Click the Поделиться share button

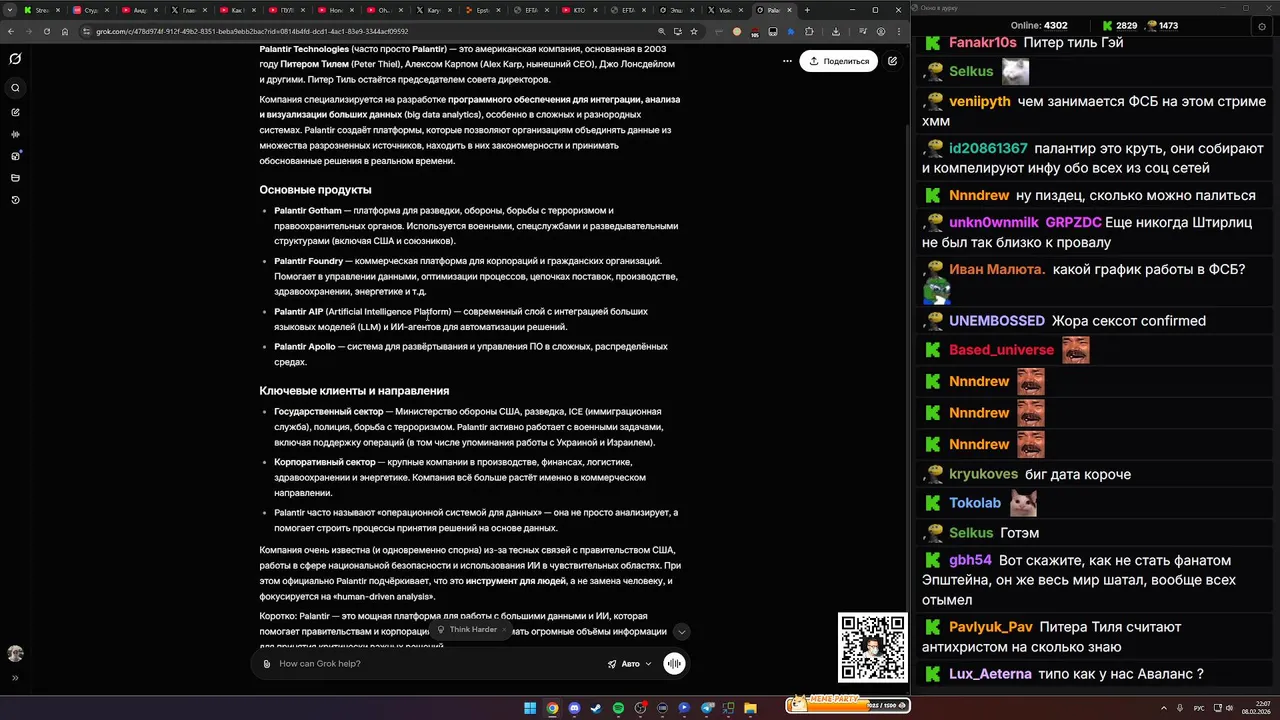click(x=839, y=61)
